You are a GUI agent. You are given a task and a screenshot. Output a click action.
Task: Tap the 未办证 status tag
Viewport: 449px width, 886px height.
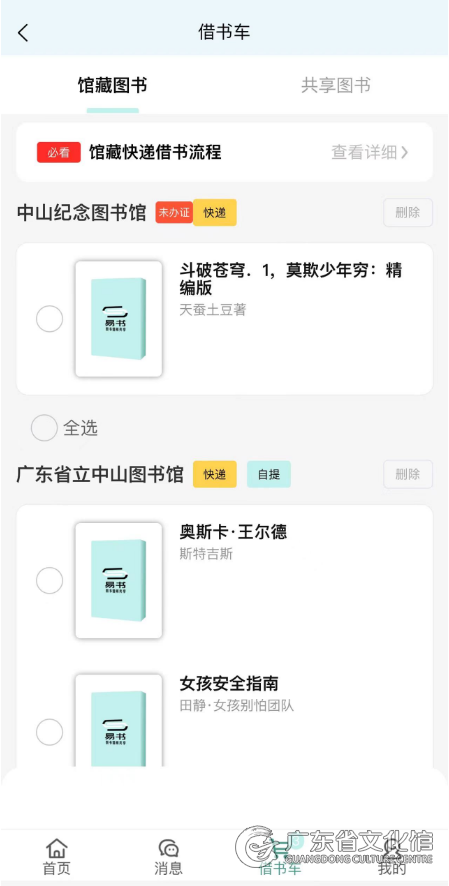[x=175, y=213]
